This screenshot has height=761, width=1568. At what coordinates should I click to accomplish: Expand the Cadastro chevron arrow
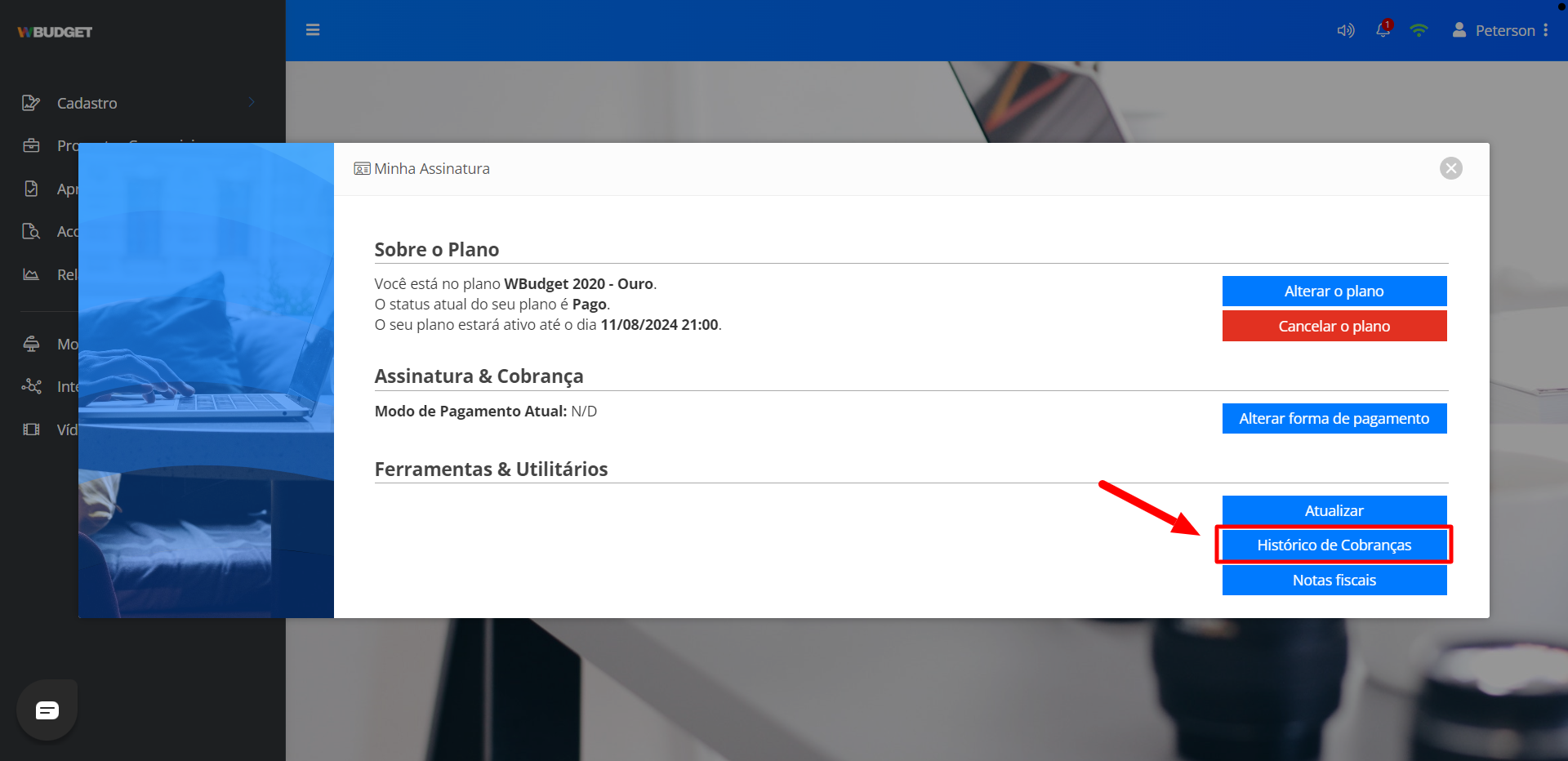[252, 102]
